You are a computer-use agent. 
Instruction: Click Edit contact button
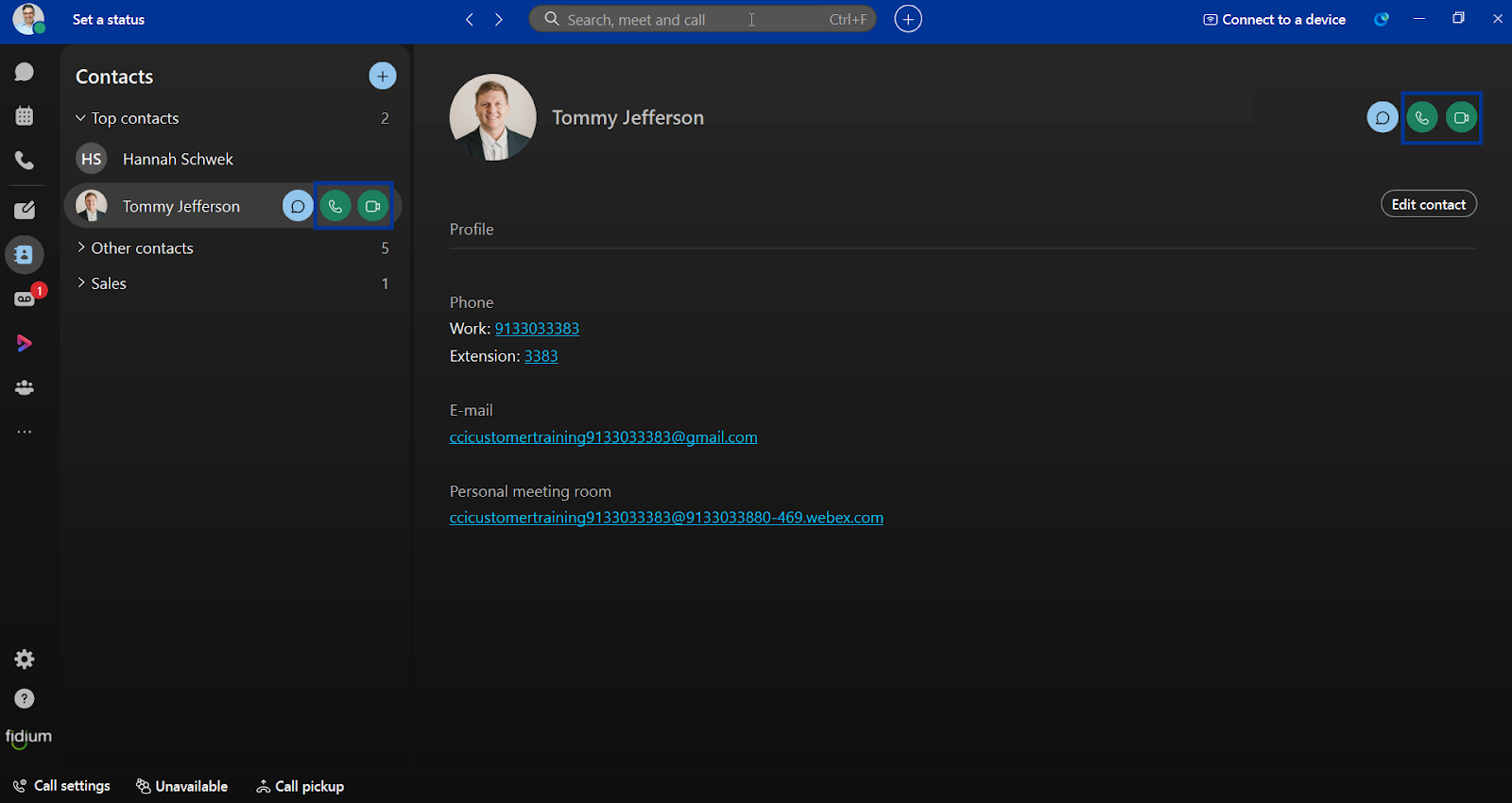click(x=1429, y=204)
